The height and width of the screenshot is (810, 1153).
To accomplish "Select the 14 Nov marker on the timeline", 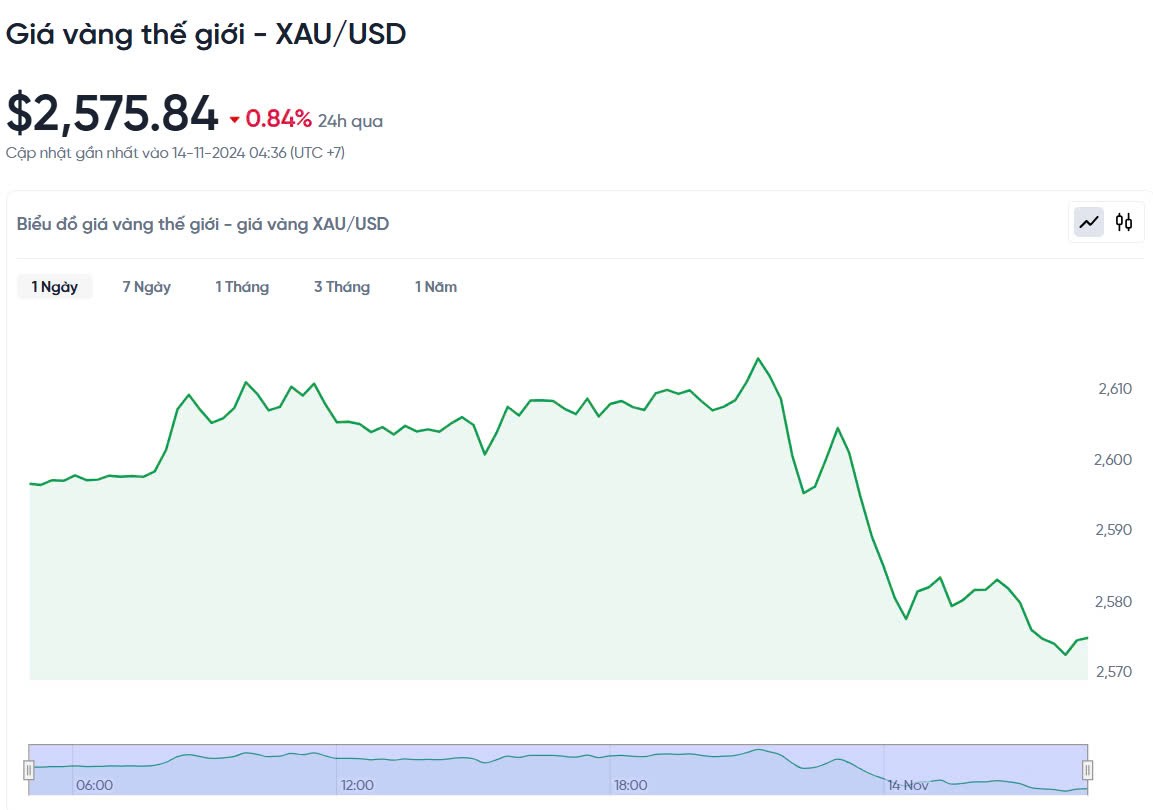I will (908, 785).
